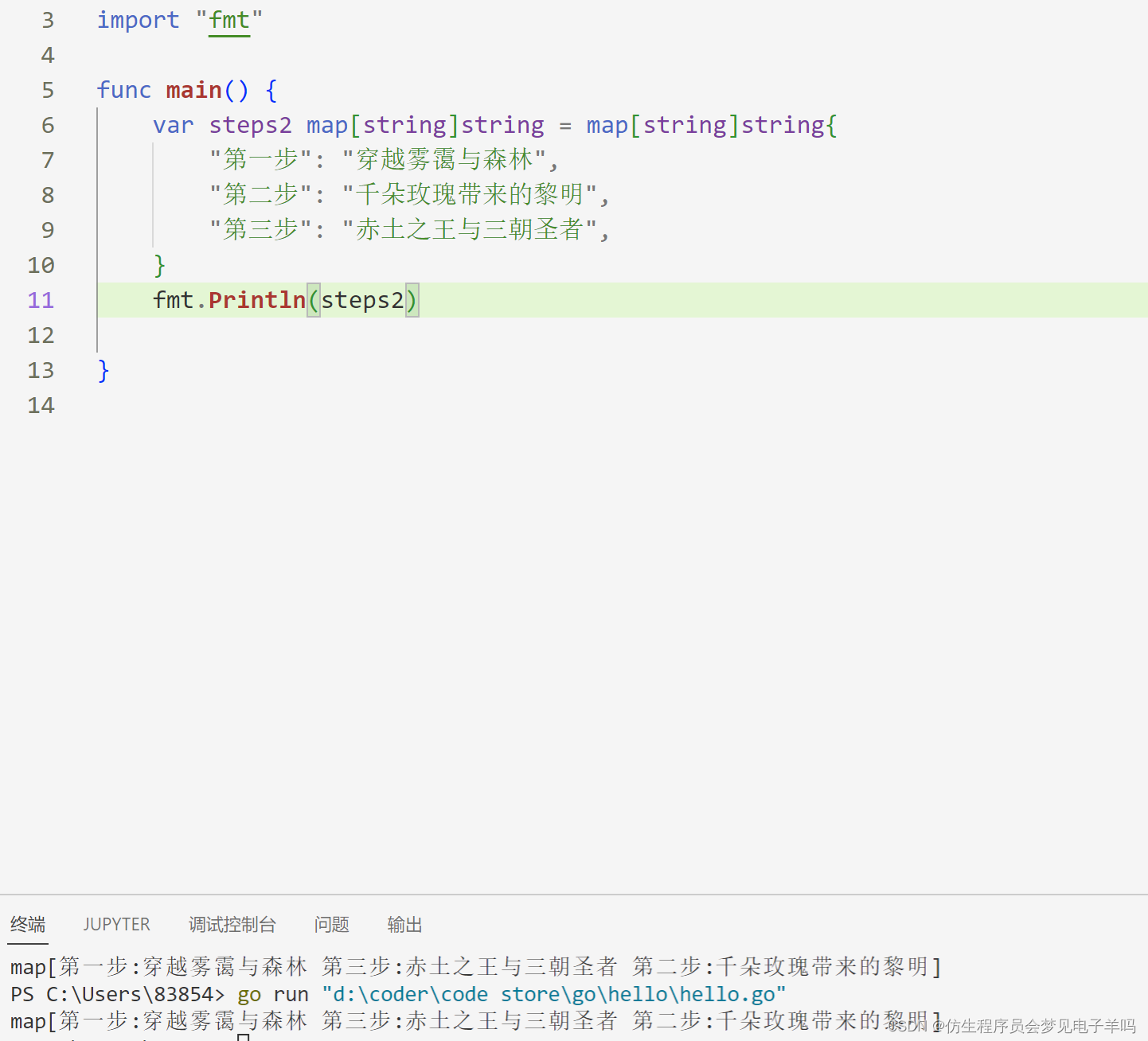Click the "赤土之王与三朝圣者" value string
1148x1041 pixels.
pos(470,230)
